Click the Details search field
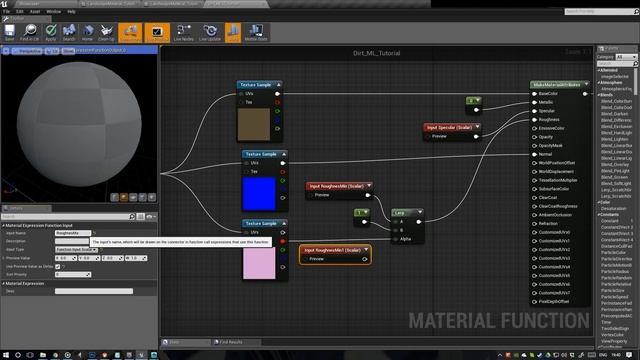This screenshot has width=640, height=360. 68,216
